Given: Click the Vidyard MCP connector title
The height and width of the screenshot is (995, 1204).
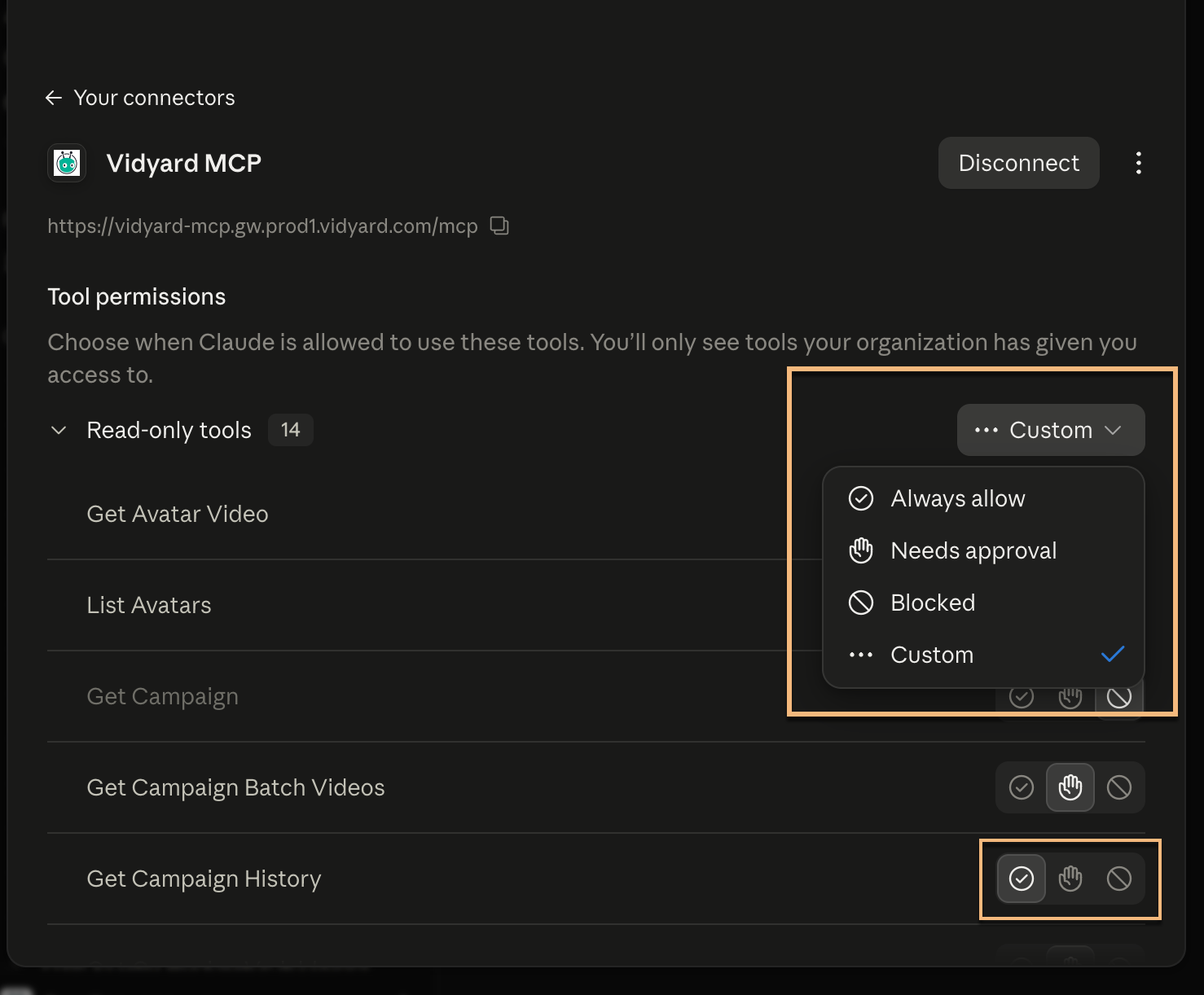Looking at the screenshot, I should click(184, 163).
